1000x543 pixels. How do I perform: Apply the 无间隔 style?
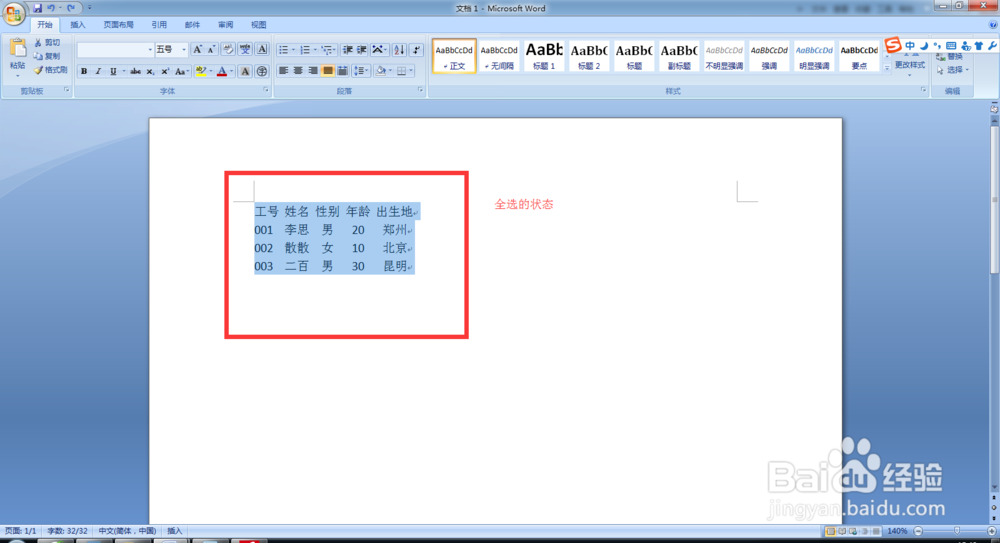tap(499, 56)
